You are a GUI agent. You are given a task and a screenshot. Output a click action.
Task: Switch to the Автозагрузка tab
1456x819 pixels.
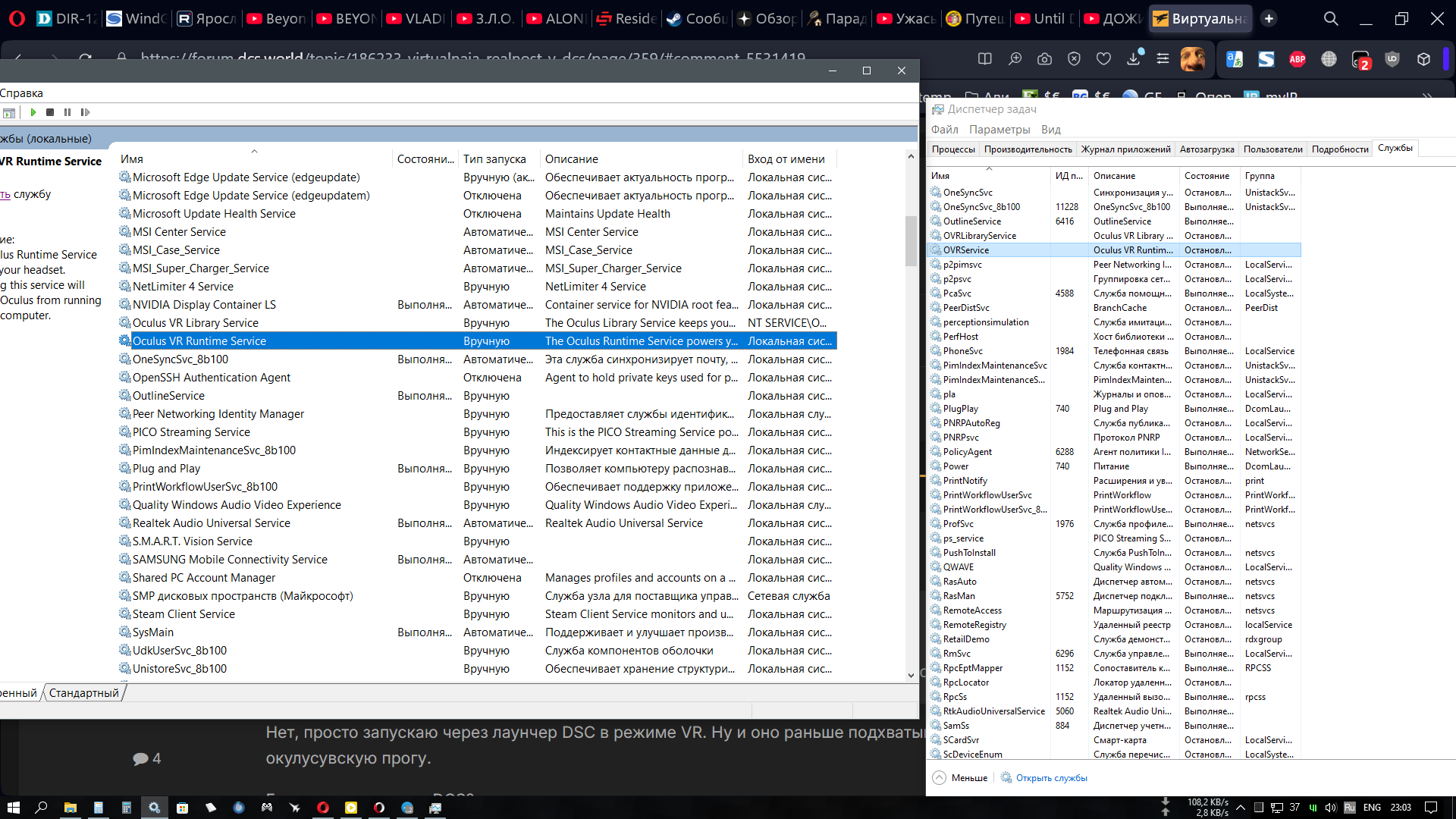pos(1207,149)
